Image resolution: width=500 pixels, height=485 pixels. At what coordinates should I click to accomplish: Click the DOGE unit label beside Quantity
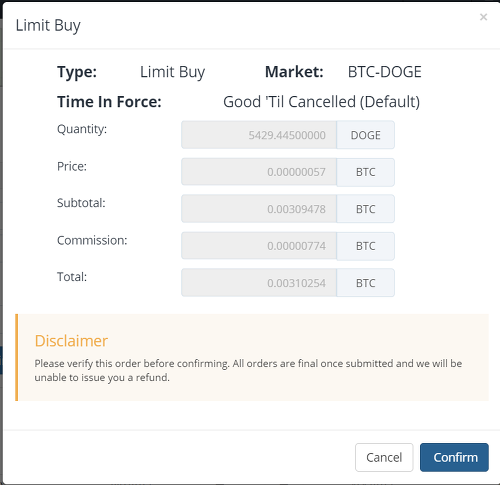pyautogui.click(x=366, y=135)
